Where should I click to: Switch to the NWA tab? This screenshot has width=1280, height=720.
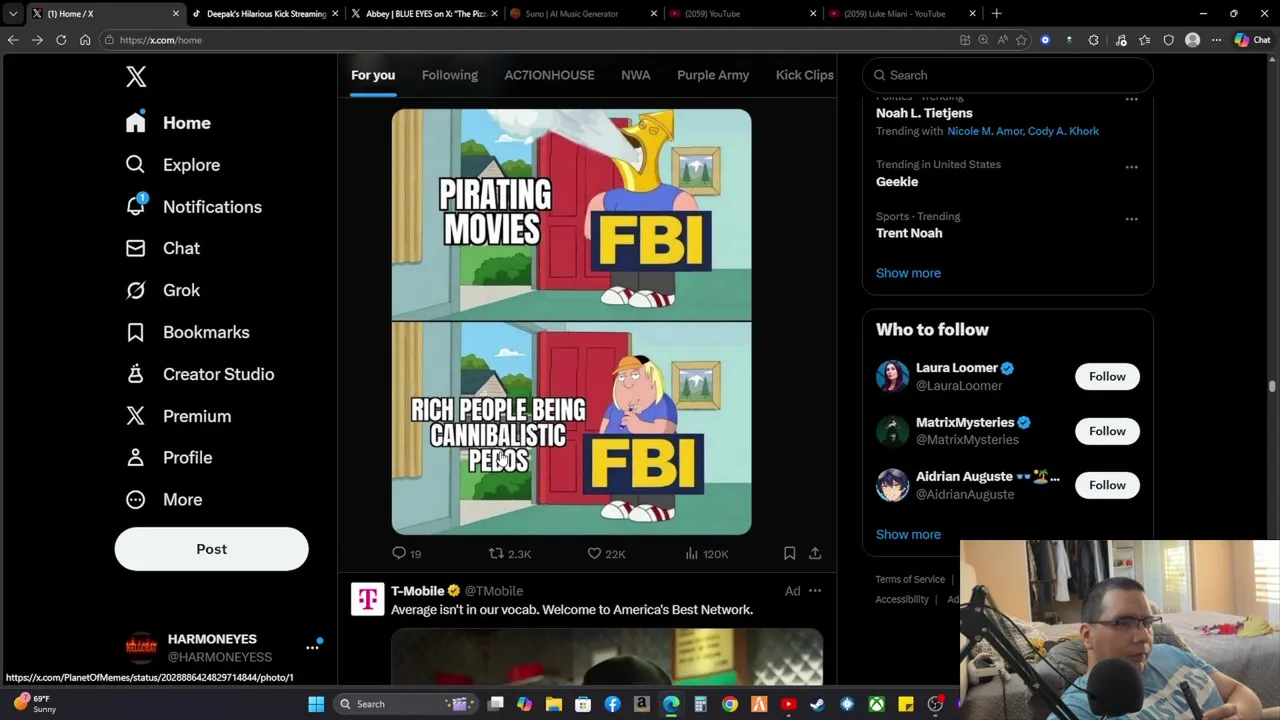coord(635,75)
